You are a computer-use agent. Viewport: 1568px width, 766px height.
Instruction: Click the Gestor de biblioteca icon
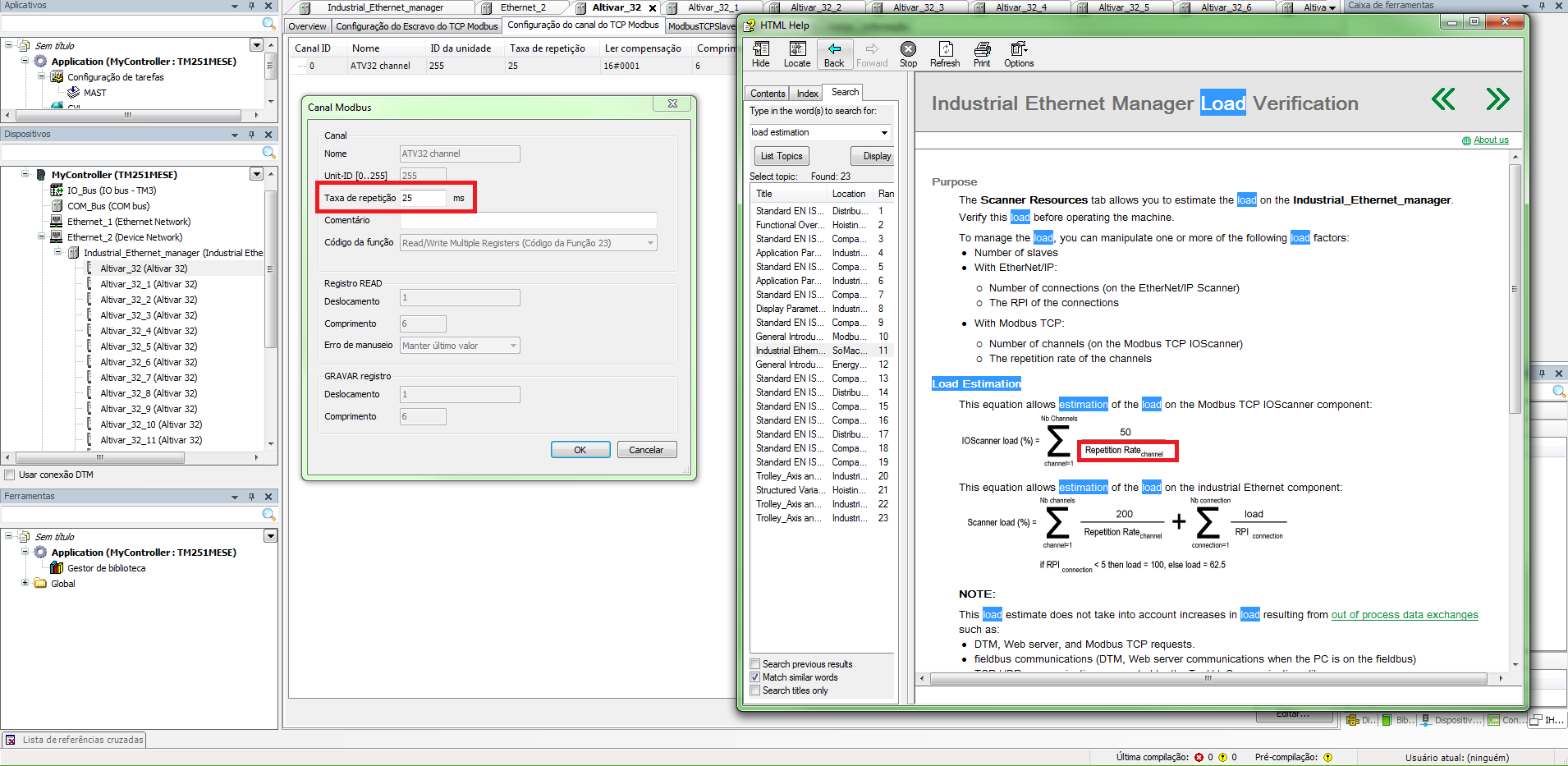pyautogui.click(x=57, y=568)
